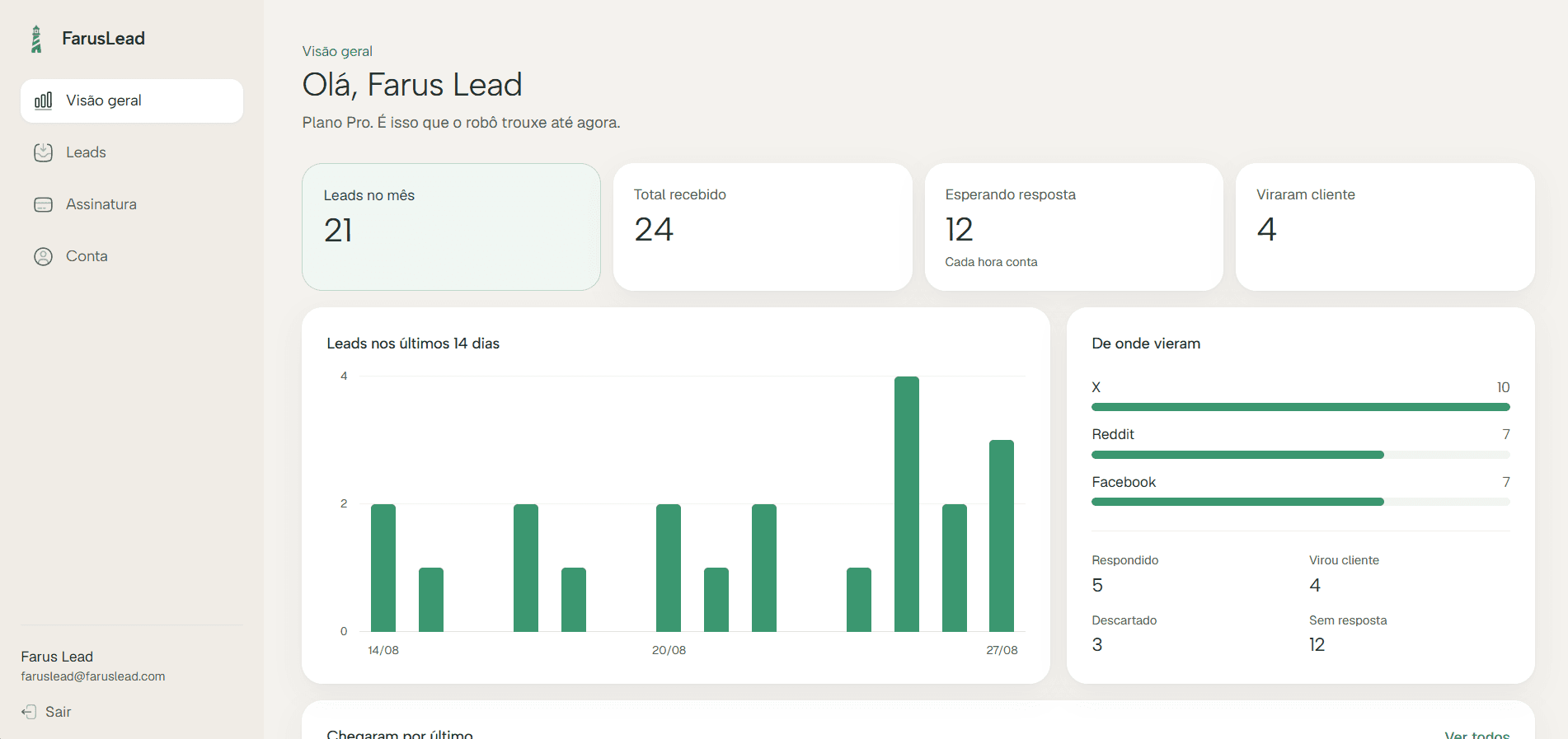This screenshot has height=739, width=1568.
Task: Click the inbox icon beside Leads
Action: pyautogui.click(x=44, y=152)
